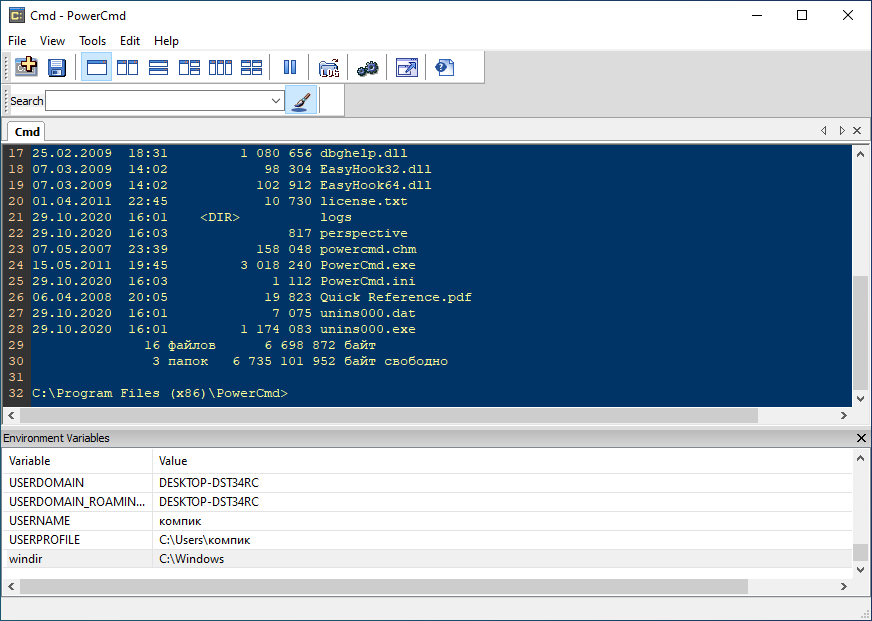Select the Cmd tab
872x621 pixels.
pos(27,132)
